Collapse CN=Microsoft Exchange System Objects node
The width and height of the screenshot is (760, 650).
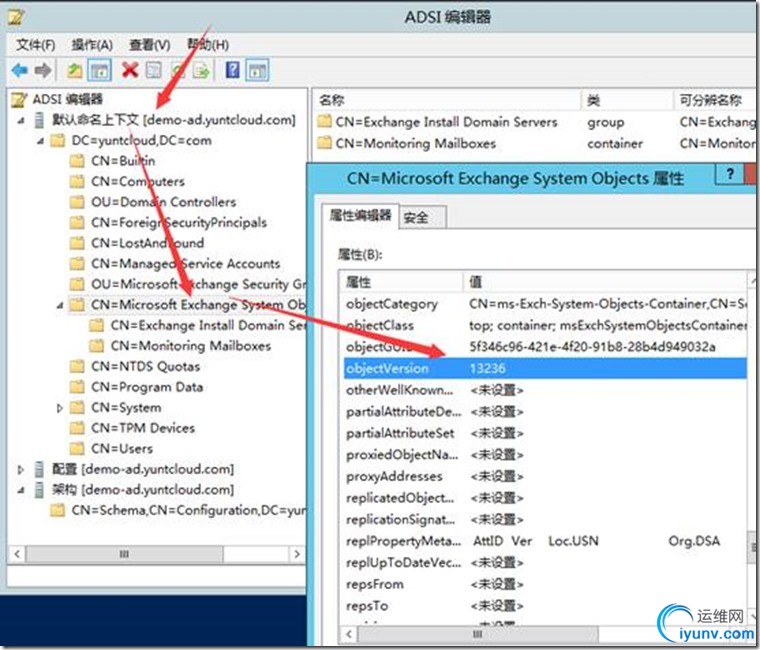[60, 305]
